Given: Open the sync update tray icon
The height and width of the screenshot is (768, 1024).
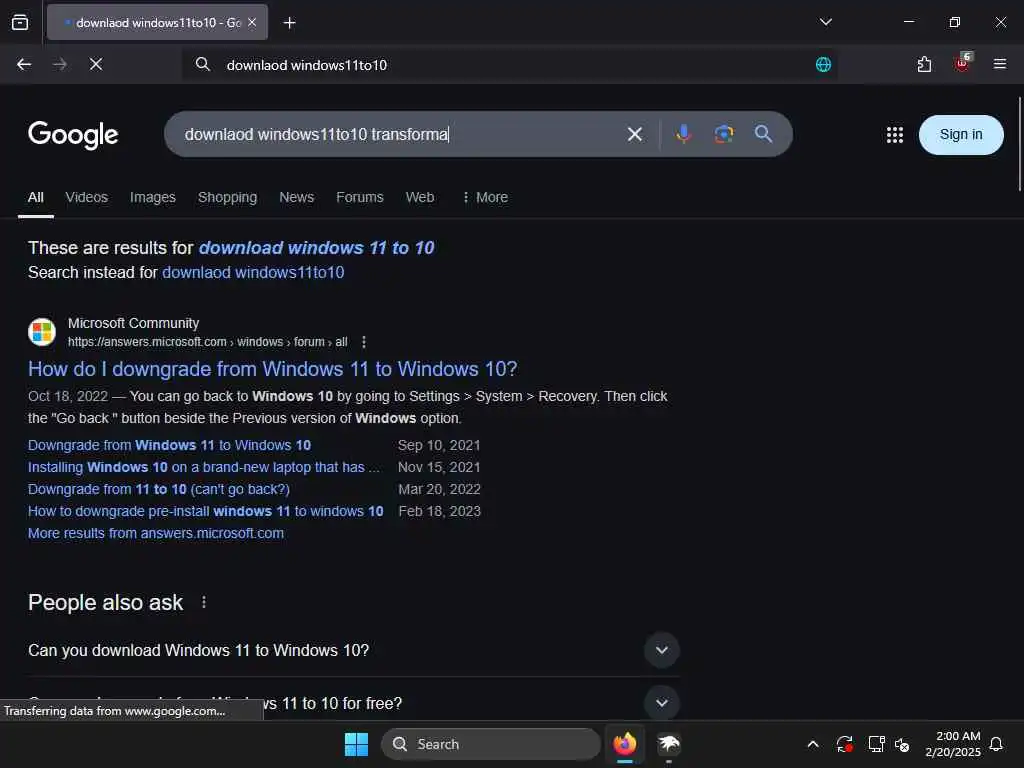Looking at the screenshot, I should pos(844,744).
